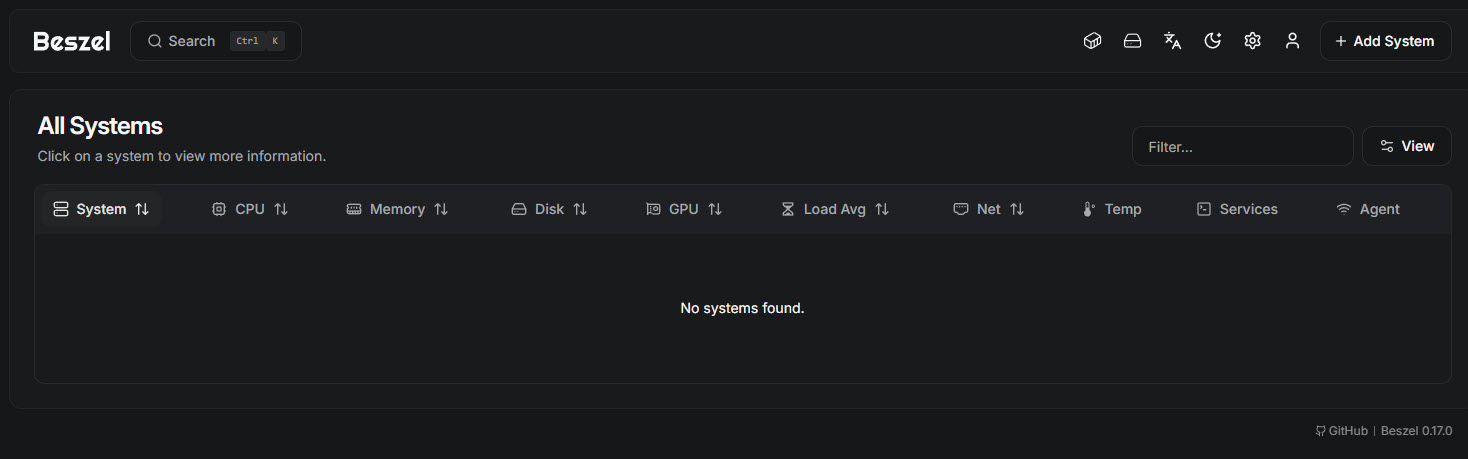1468x459 pixels.
Task: Sort by Disk column header
Action: [549, 209]
